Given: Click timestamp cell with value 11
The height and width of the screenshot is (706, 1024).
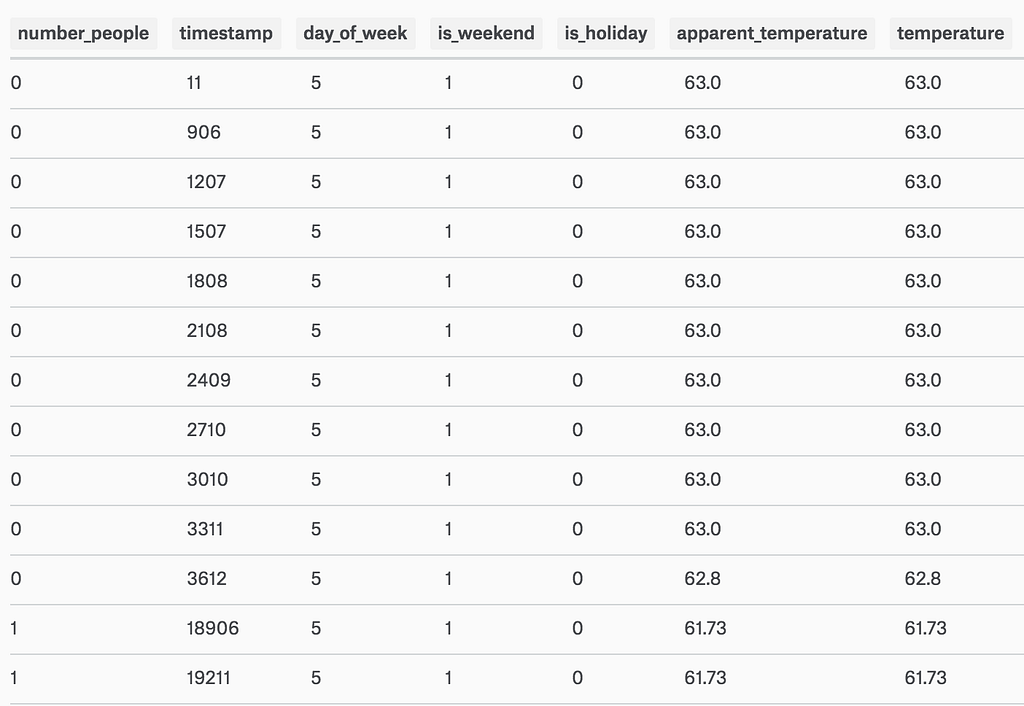Looking at the screenshot, I should tap(194, 83).
